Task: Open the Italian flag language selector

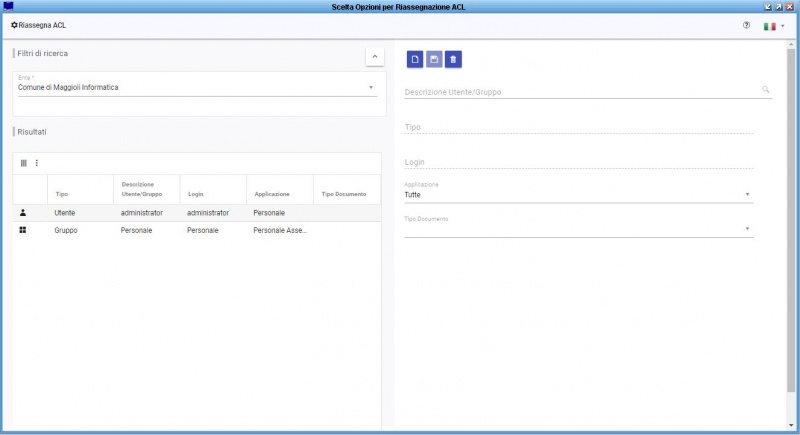Action: pos(773,26)
